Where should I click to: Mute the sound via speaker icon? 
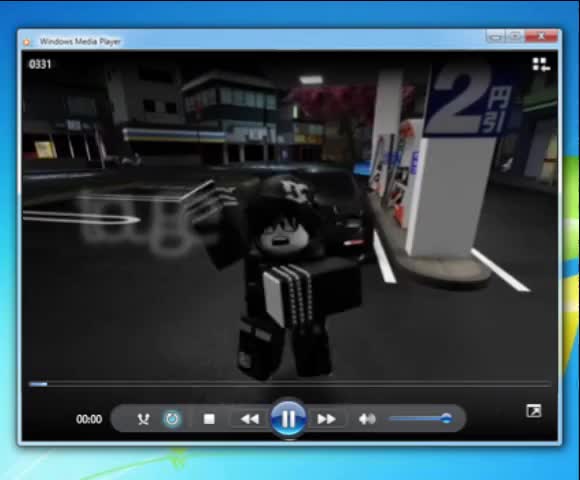(367, 419)
